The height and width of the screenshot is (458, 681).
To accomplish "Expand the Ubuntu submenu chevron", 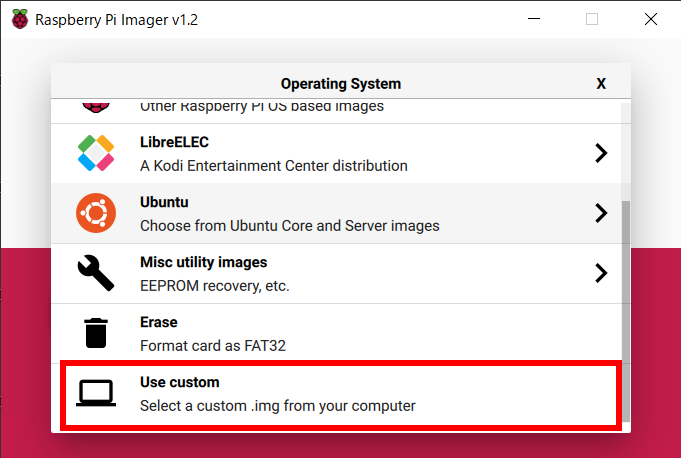I will (601, 213).
